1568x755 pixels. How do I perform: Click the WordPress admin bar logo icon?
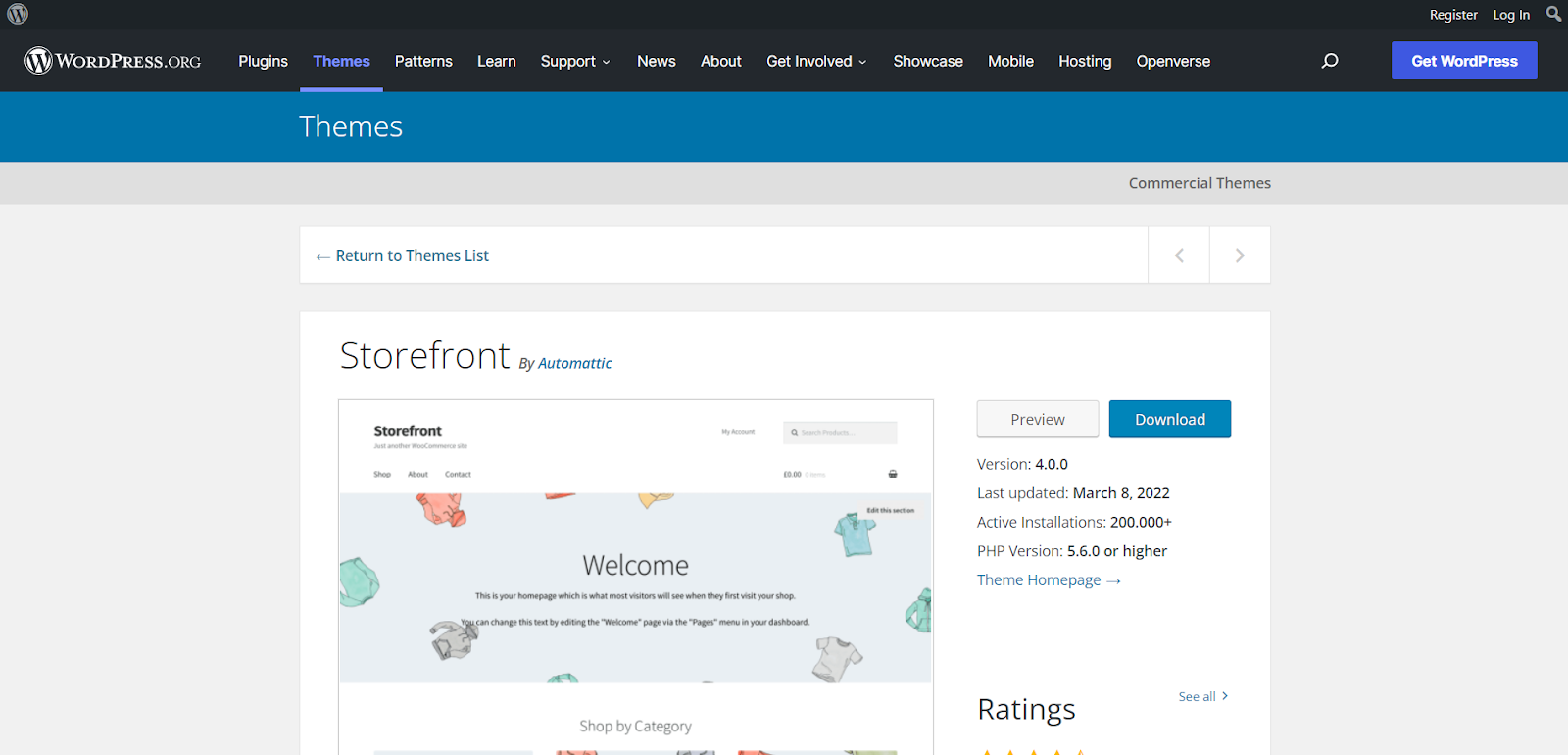click(18, 14)
